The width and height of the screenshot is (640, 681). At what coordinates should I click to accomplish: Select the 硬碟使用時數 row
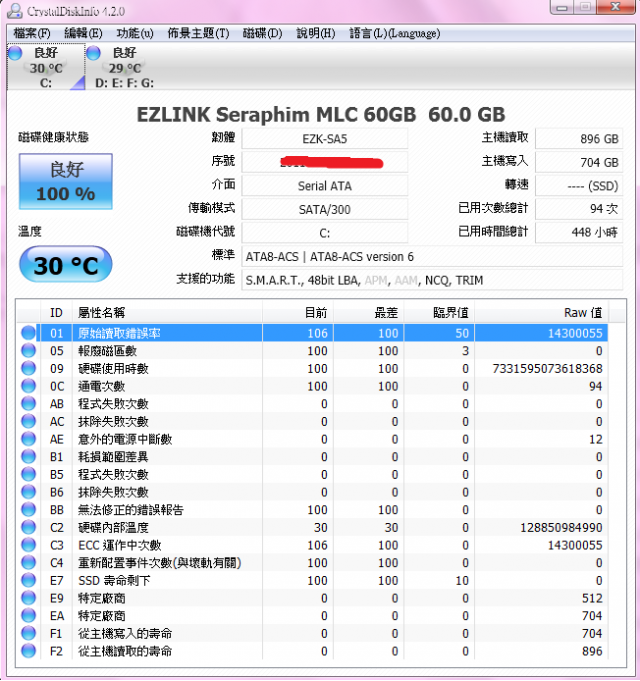pyautogui.click(x=313, y=369)
